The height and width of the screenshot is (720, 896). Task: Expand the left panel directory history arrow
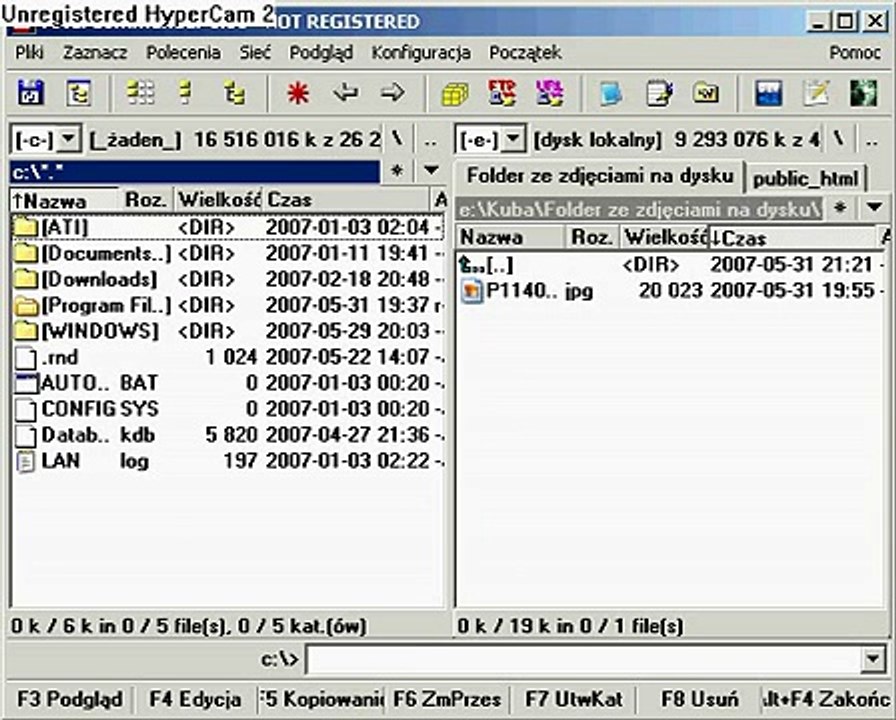(x=431, y=170)
